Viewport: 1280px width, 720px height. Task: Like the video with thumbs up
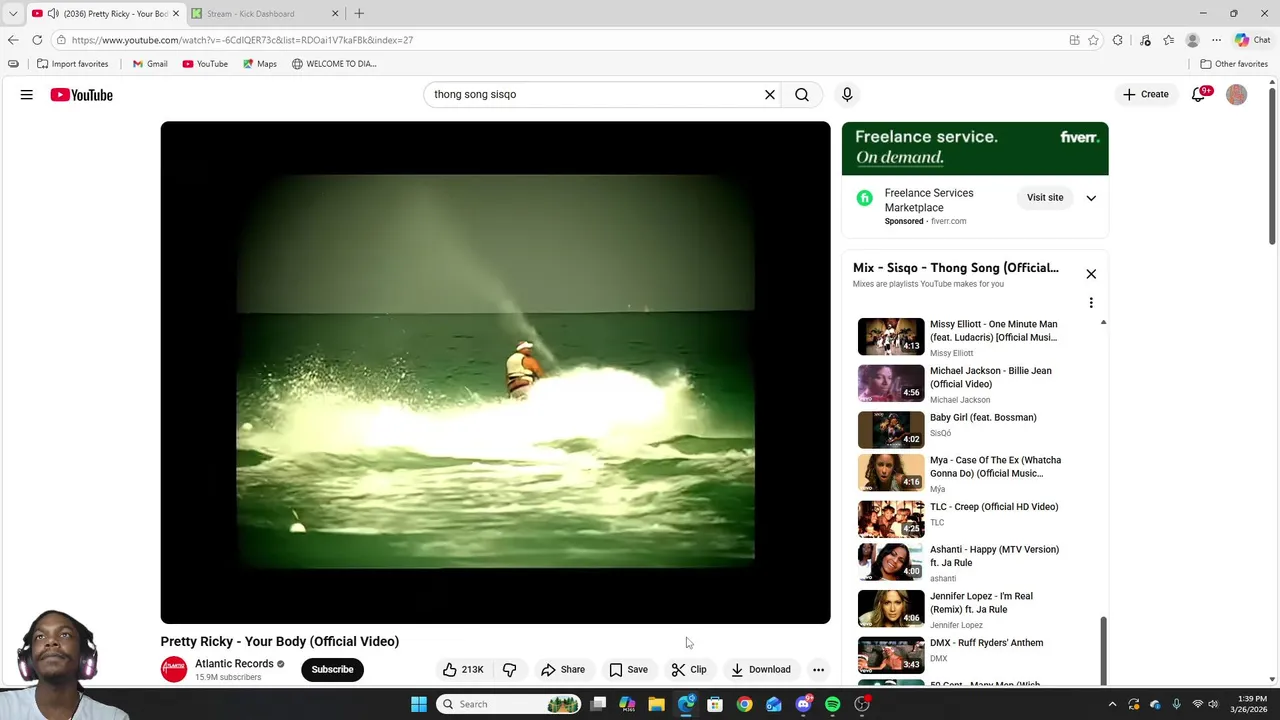tap(464, 670)
